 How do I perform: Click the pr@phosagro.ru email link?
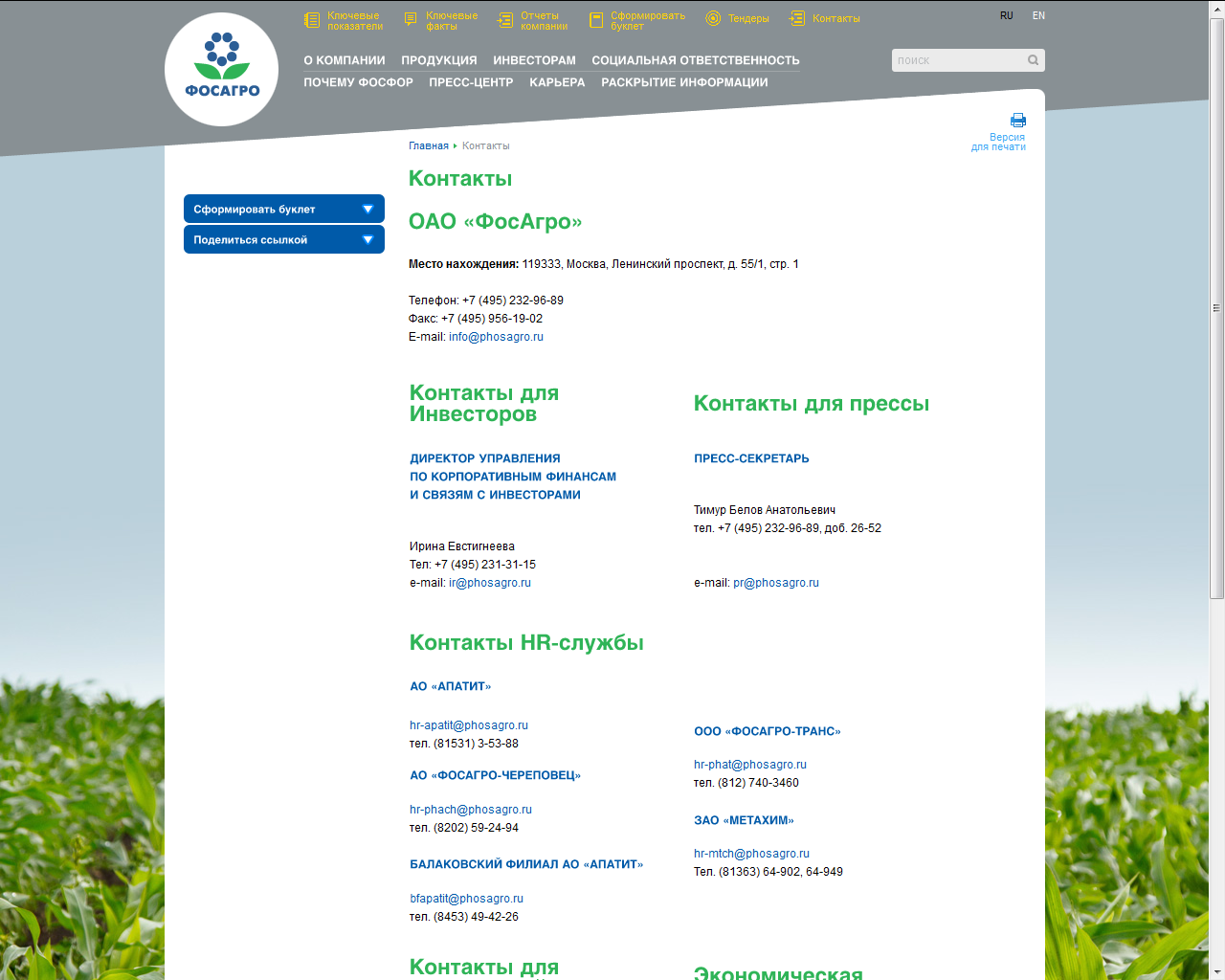[x=776, y=583]
